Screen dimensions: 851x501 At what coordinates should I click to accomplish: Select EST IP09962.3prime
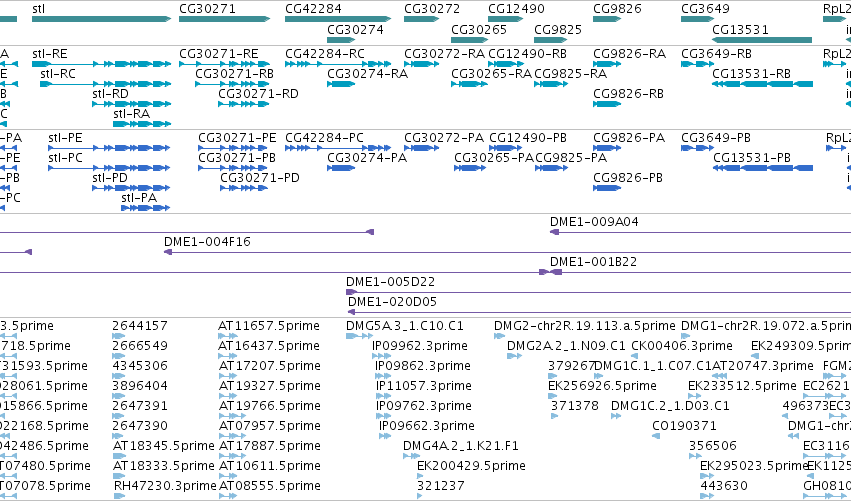pos(420,346)
